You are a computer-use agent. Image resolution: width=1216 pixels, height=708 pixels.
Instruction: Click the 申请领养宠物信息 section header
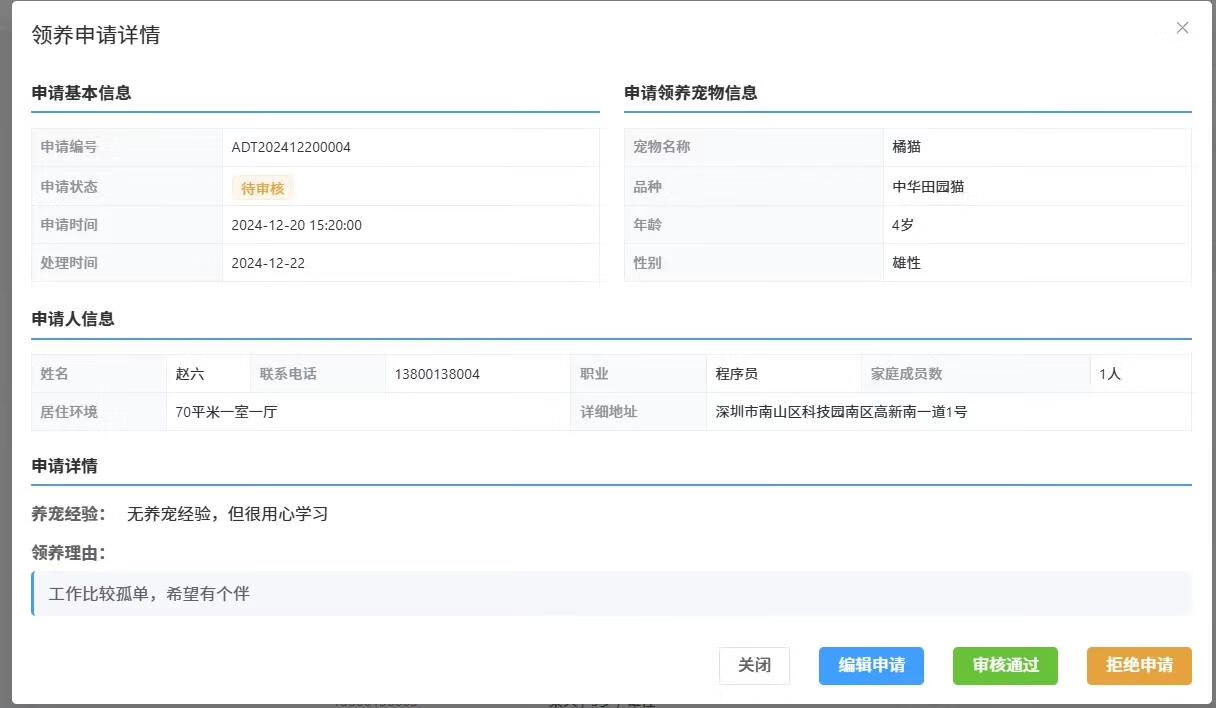pyautogui.click(x=691, y=93)
